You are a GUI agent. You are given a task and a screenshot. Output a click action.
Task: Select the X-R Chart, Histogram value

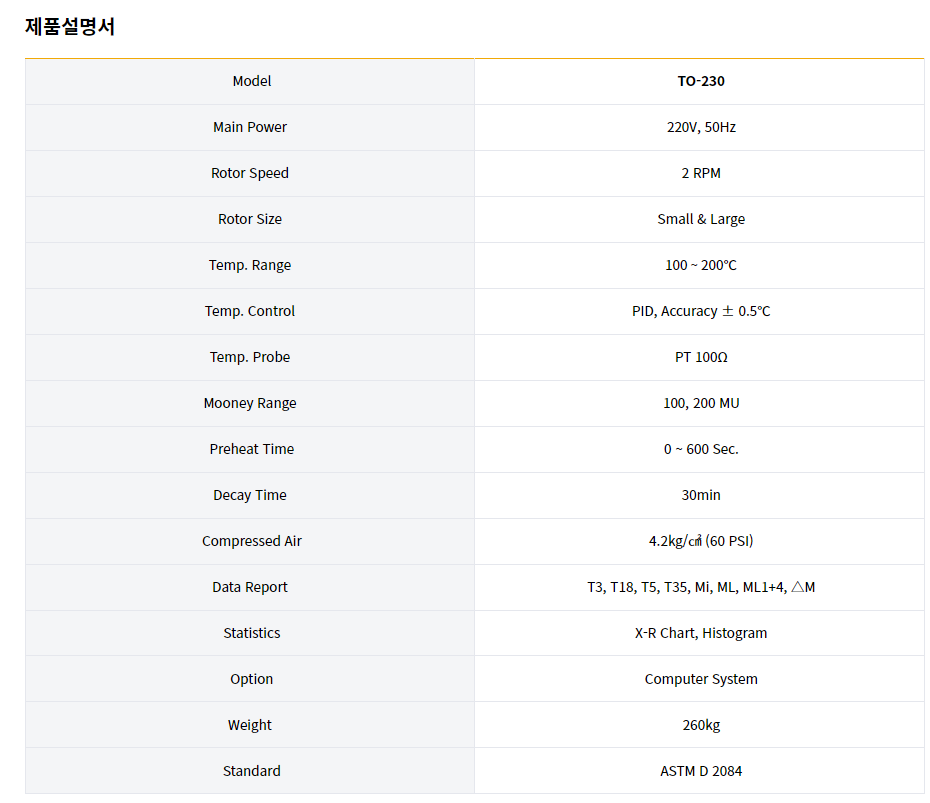tap(700, 633)
